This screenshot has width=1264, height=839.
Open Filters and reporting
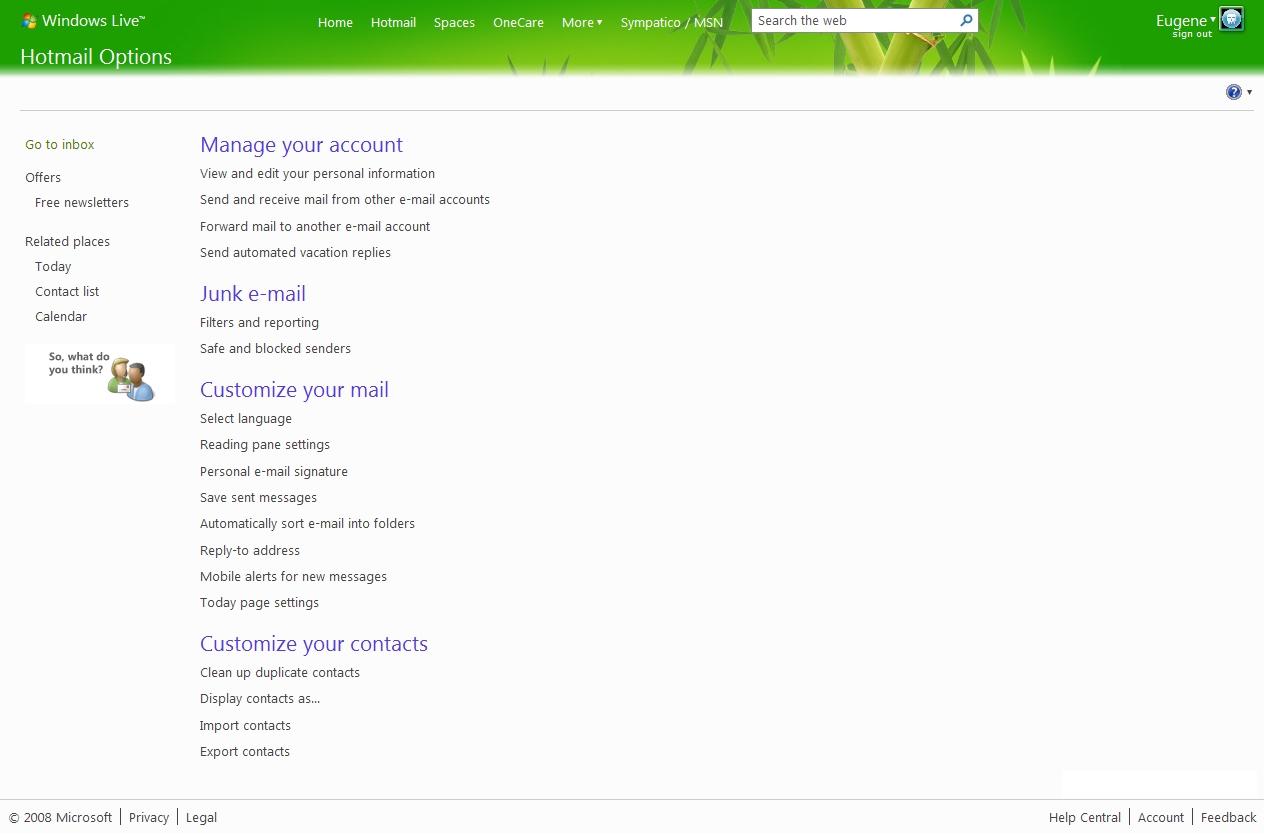coord(259,322)
